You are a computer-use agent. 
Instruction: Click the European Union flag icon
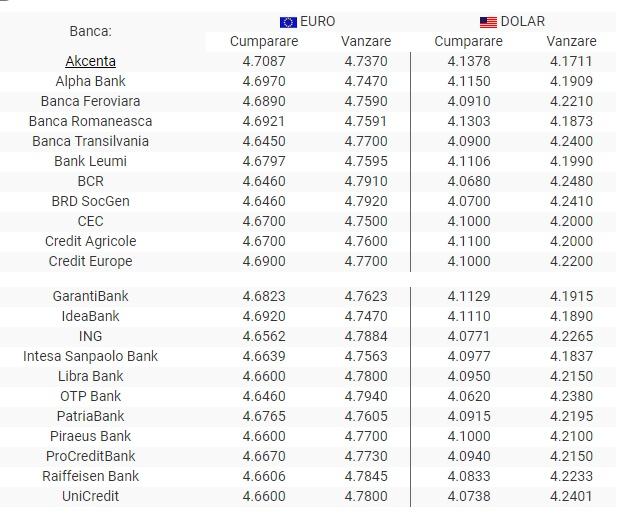point(288,21)
